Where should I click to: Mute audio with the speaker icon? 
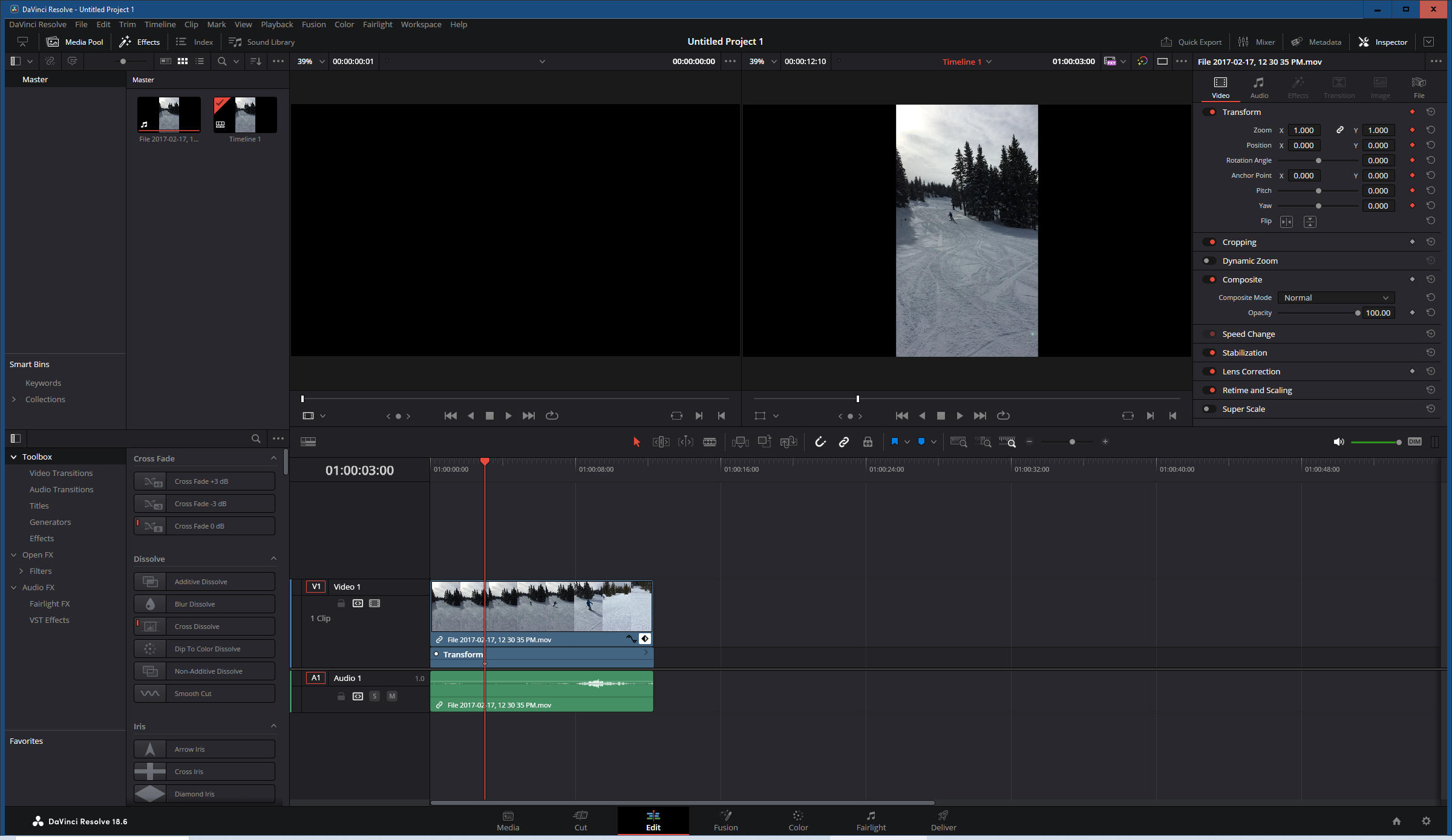point(1339,442)
